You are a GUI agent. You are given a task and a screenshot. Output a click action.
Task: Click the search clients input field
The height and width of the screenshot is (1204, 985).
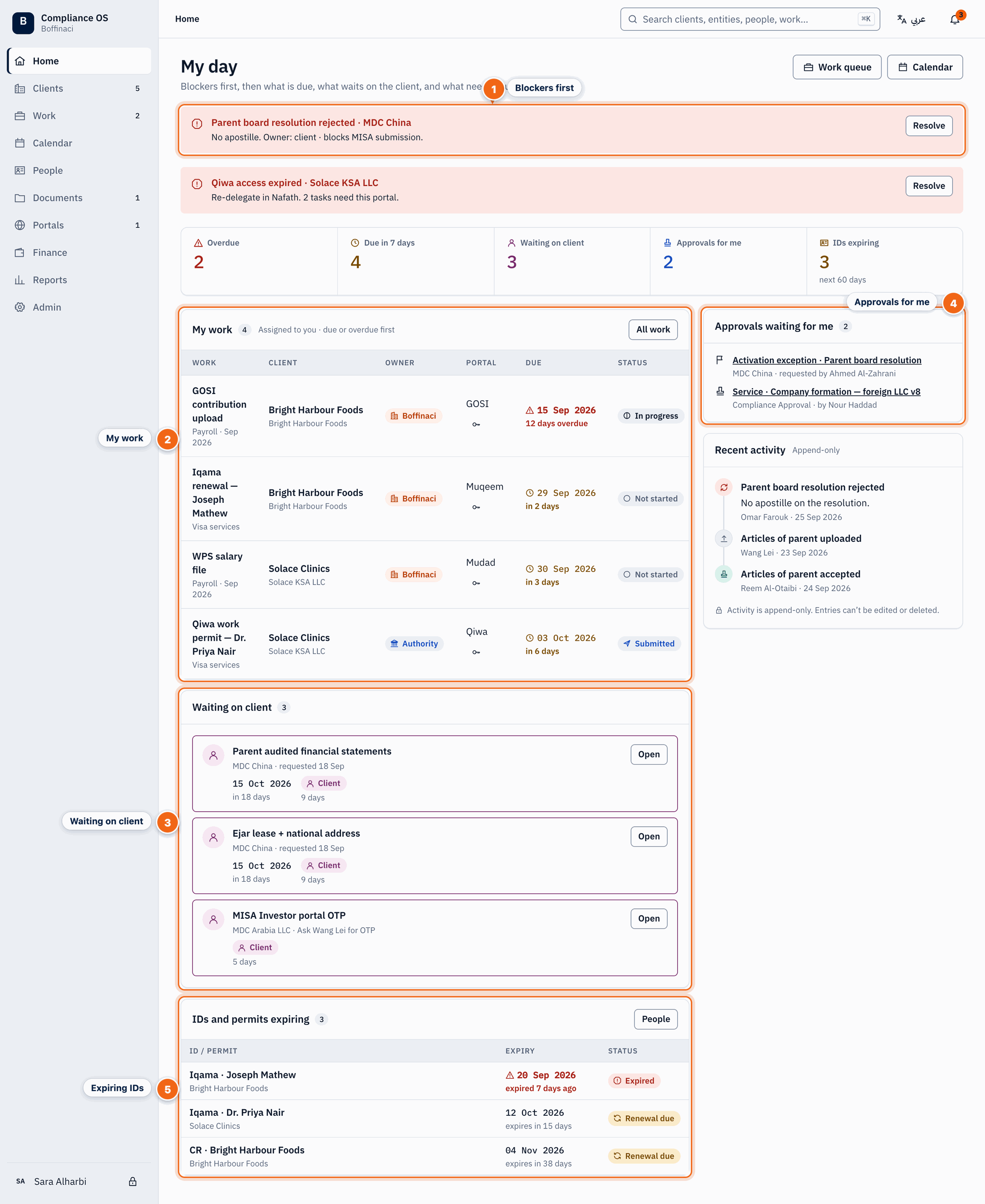click(750, 19)
